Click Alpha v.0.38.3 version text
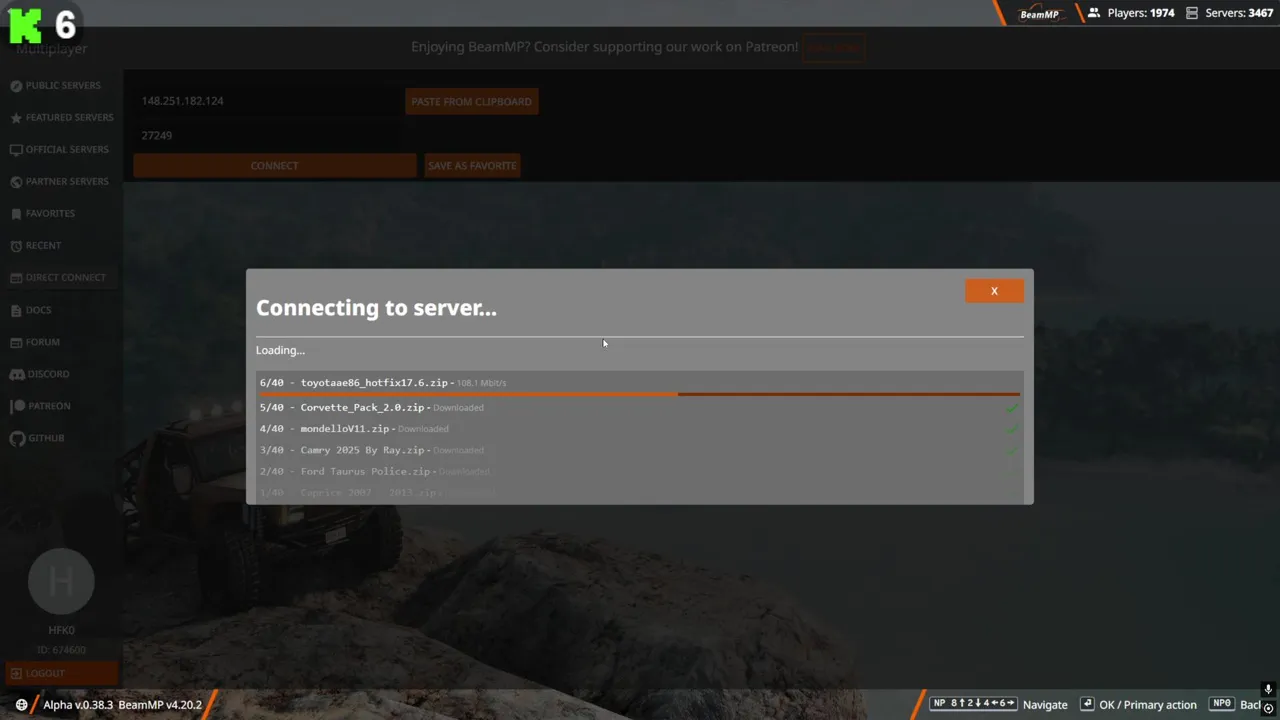1280x720 pixels. point(79,705)
